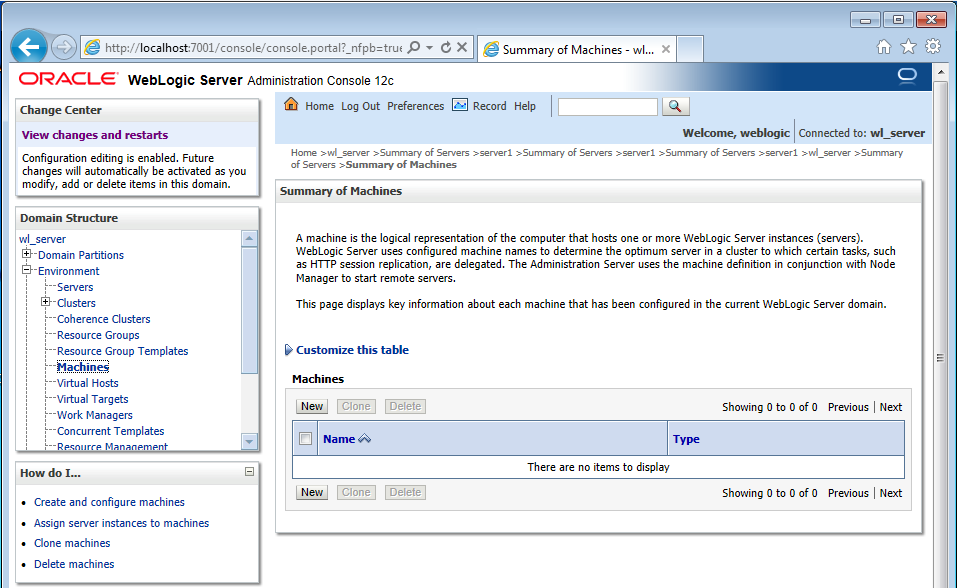Open Resource Groups tree item
This screenshot has height=588, width=957.
[98, 335]
